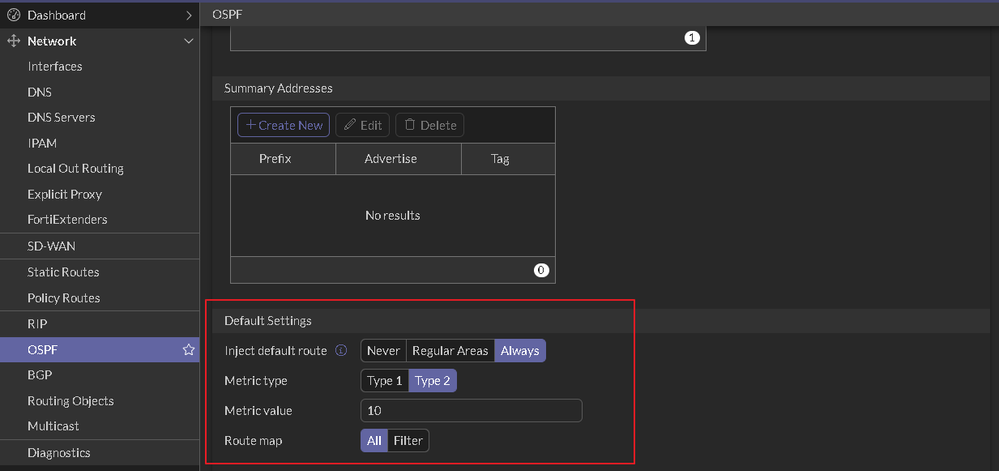
Task: Click the Network cross-arrows icon
Action: (14, 41)
